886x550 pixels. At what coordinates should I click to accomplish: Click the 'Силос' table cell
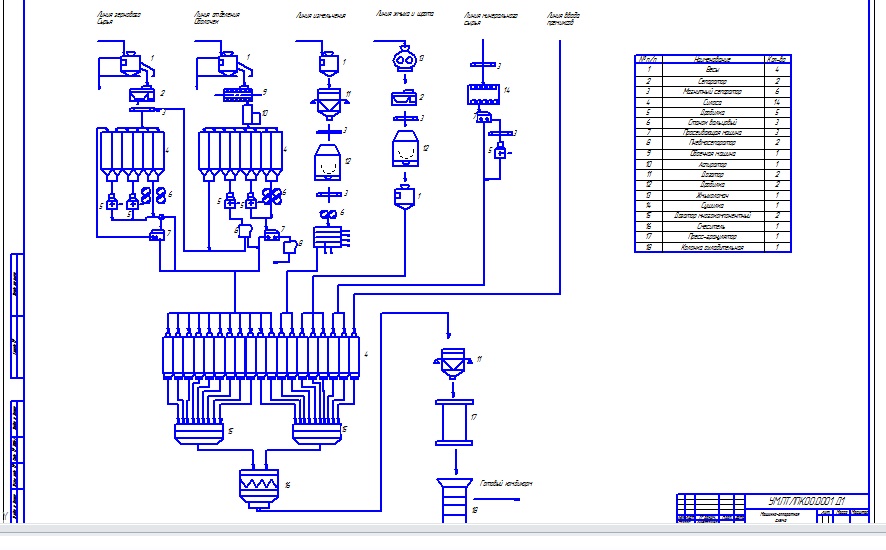point(713,102)
